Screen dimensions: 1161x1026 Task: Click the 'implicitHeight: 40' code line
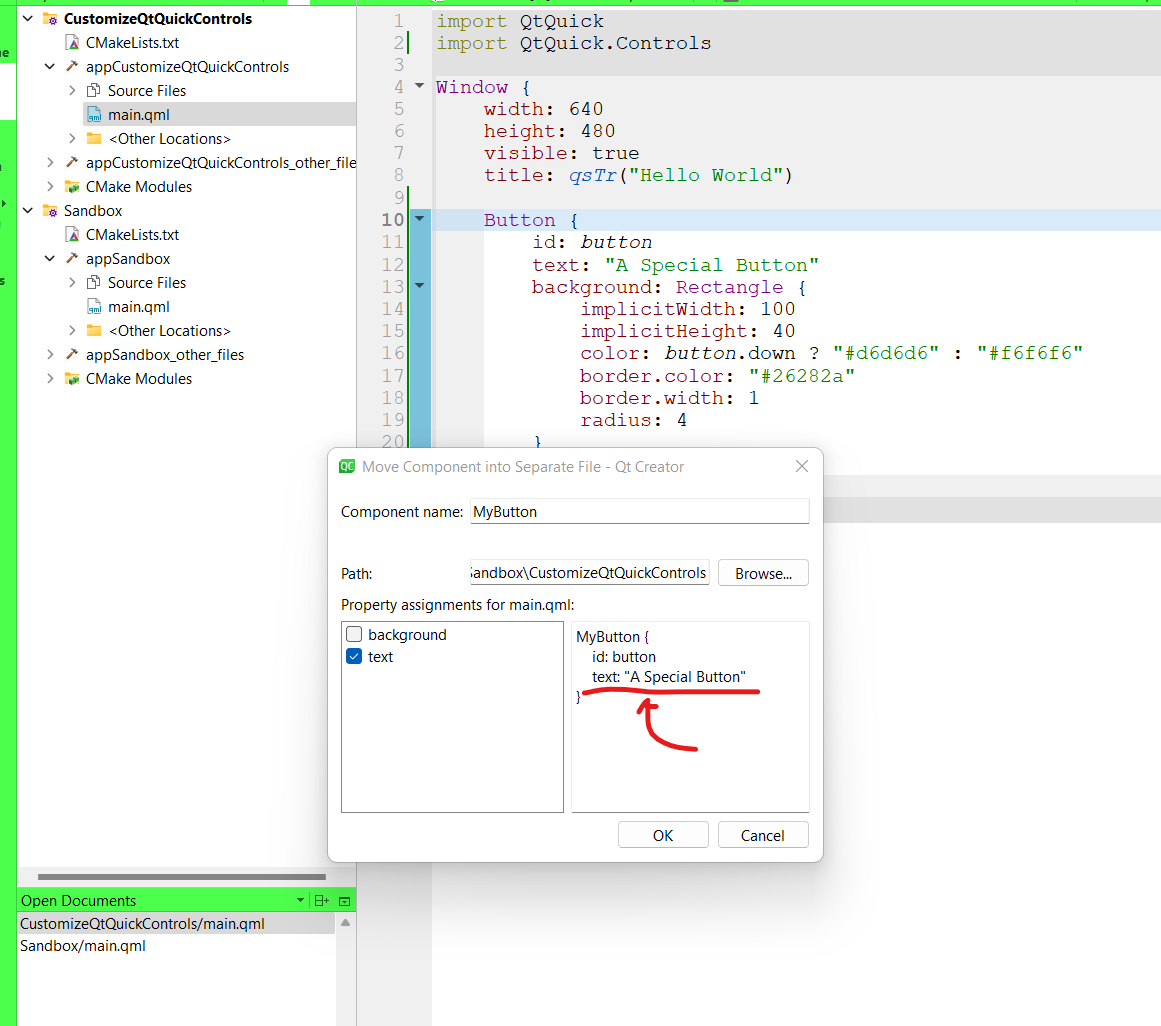tap(688, 331)
